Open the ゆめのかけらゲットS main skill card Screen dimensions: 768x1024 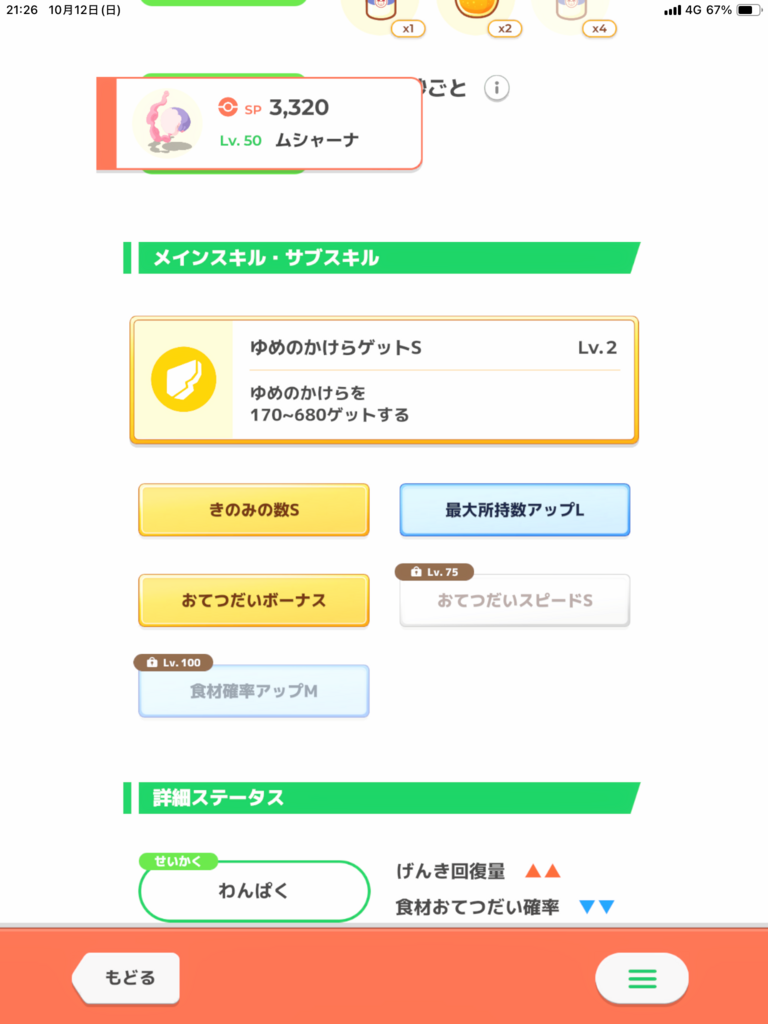pyautogui.click(x=384, y=380)
